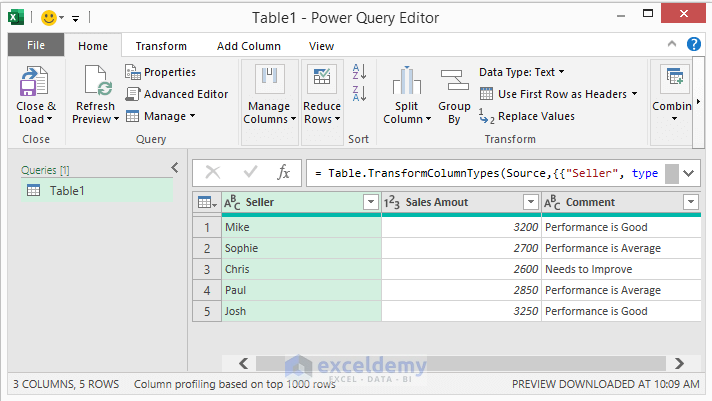Click the Replace Values tool

coord(527,116)
